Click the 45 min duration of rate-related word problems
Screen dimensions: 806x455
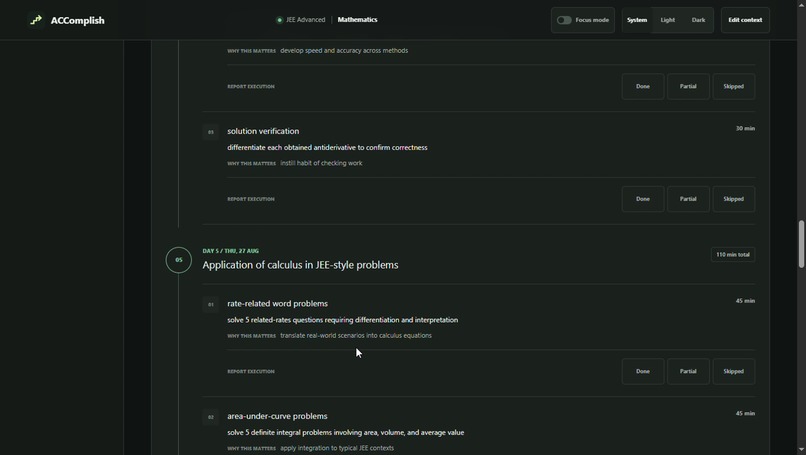pyautogui.click(x=745, y=301)
